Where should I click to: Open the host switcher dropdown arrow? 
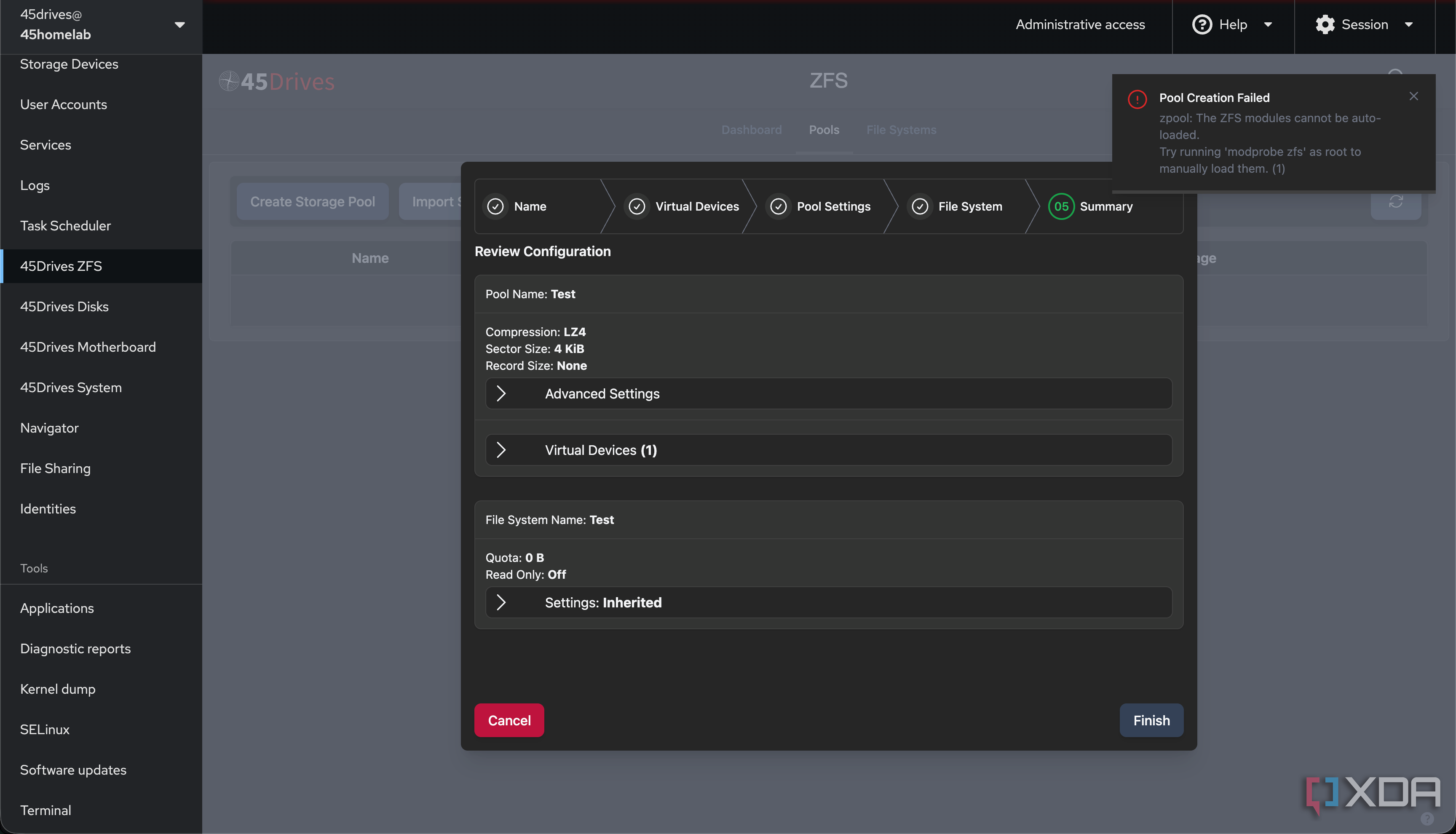179,24
